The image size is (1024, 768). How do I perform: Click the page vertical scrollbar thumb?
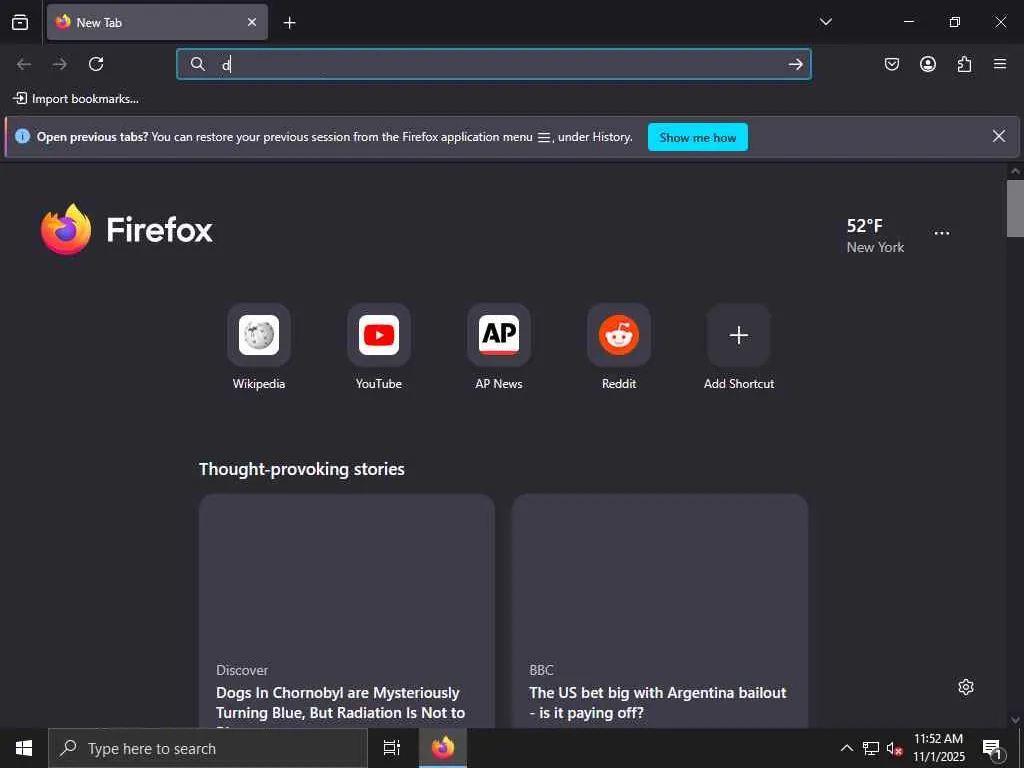(x=1015, y=209)
